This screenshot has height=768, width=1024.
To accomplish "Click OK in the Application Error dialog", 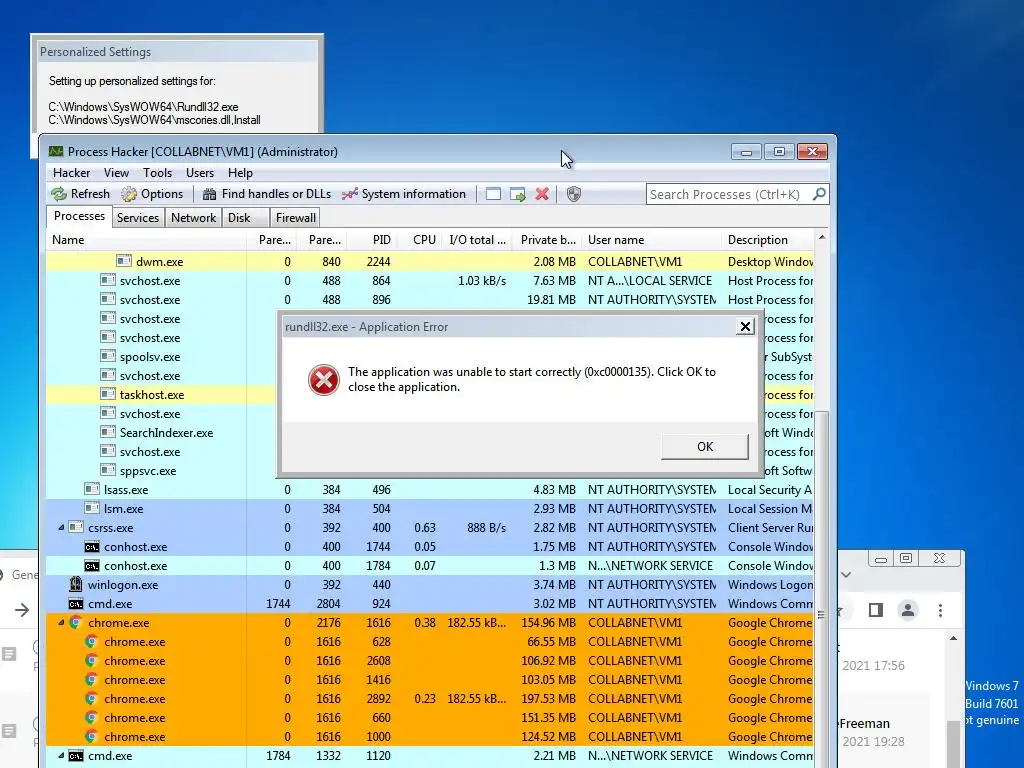I will point(705,447).
